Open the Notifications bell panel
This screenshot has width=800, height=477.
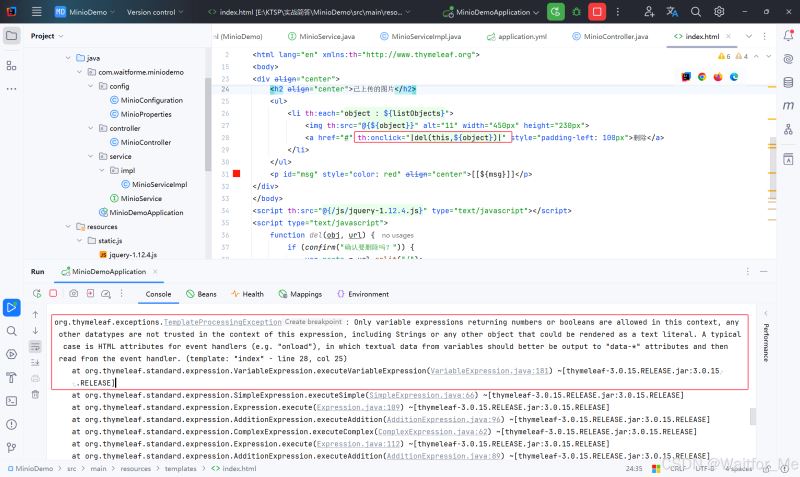pyautogui.click(x=788, y=35)
